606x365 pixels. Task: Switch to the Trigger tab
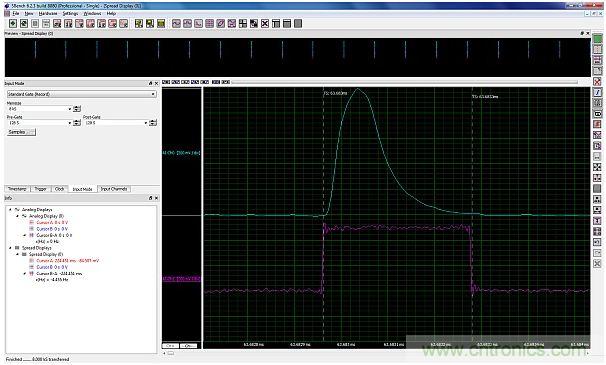41,189
